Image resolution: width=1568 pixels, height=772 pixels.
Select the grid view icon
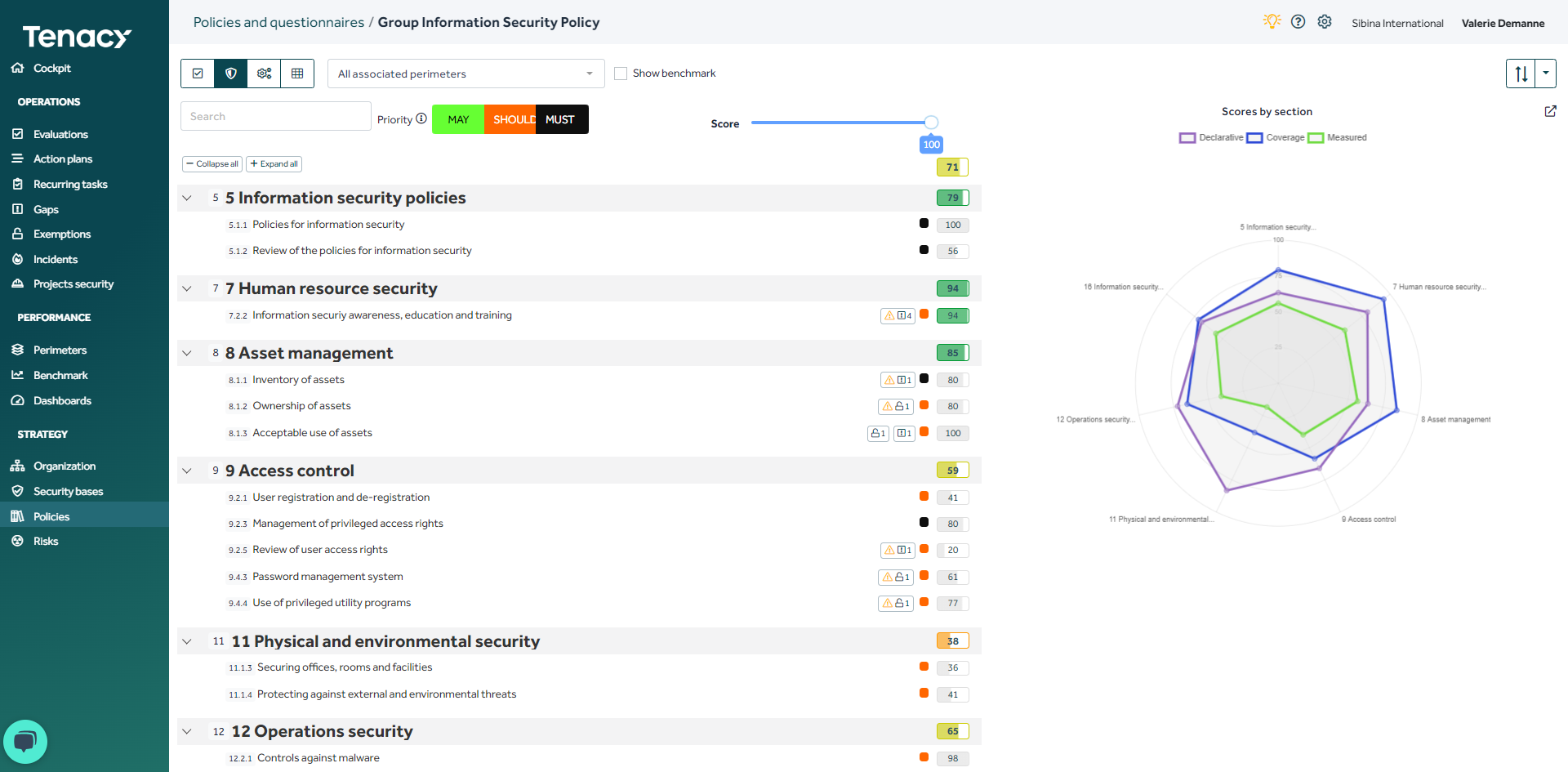[297, 74]
